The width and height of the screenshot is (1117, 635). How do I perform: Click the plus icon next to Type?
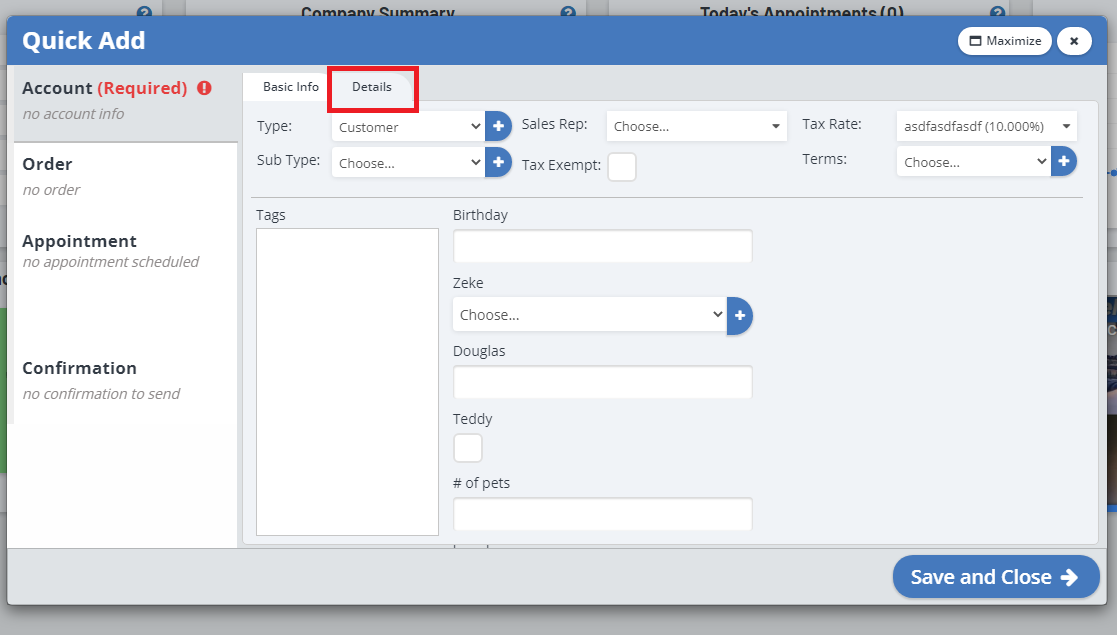498,126
